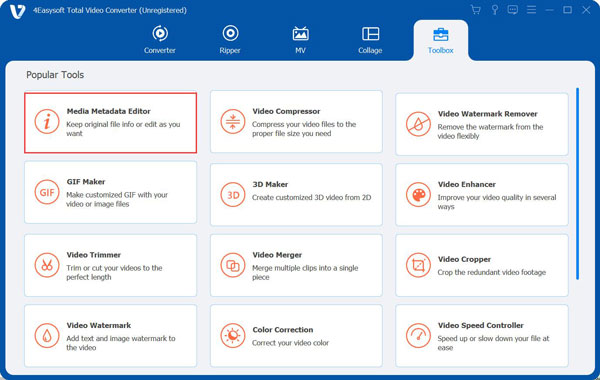Click the Video Merger icon
This screenshot has height=380, width=600.
click(233, 265)
